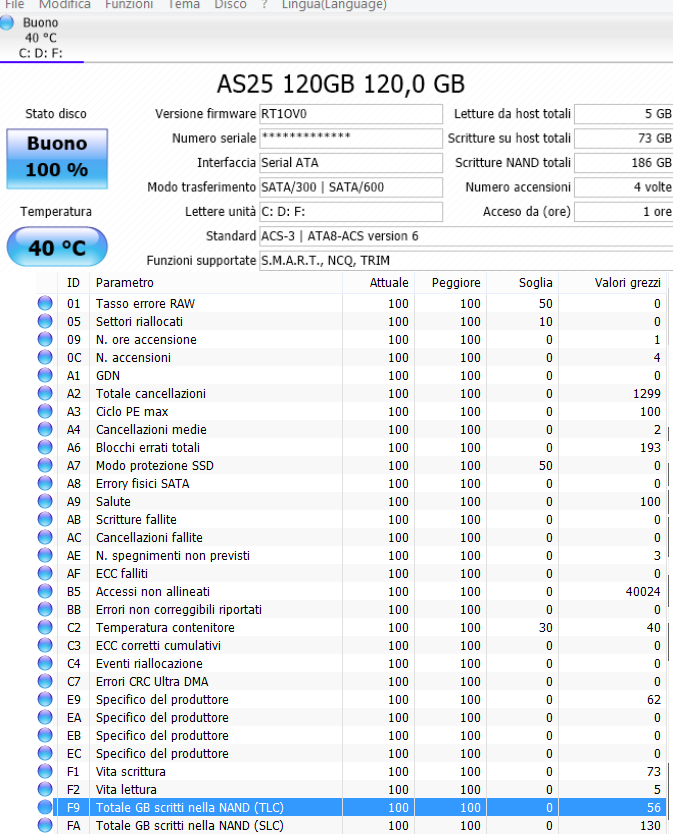Screen dimensions: 673x834
Task: Select 'Totale GB scritti nella NAND (SLC)' row text
Action: click(x=189, y=825)
